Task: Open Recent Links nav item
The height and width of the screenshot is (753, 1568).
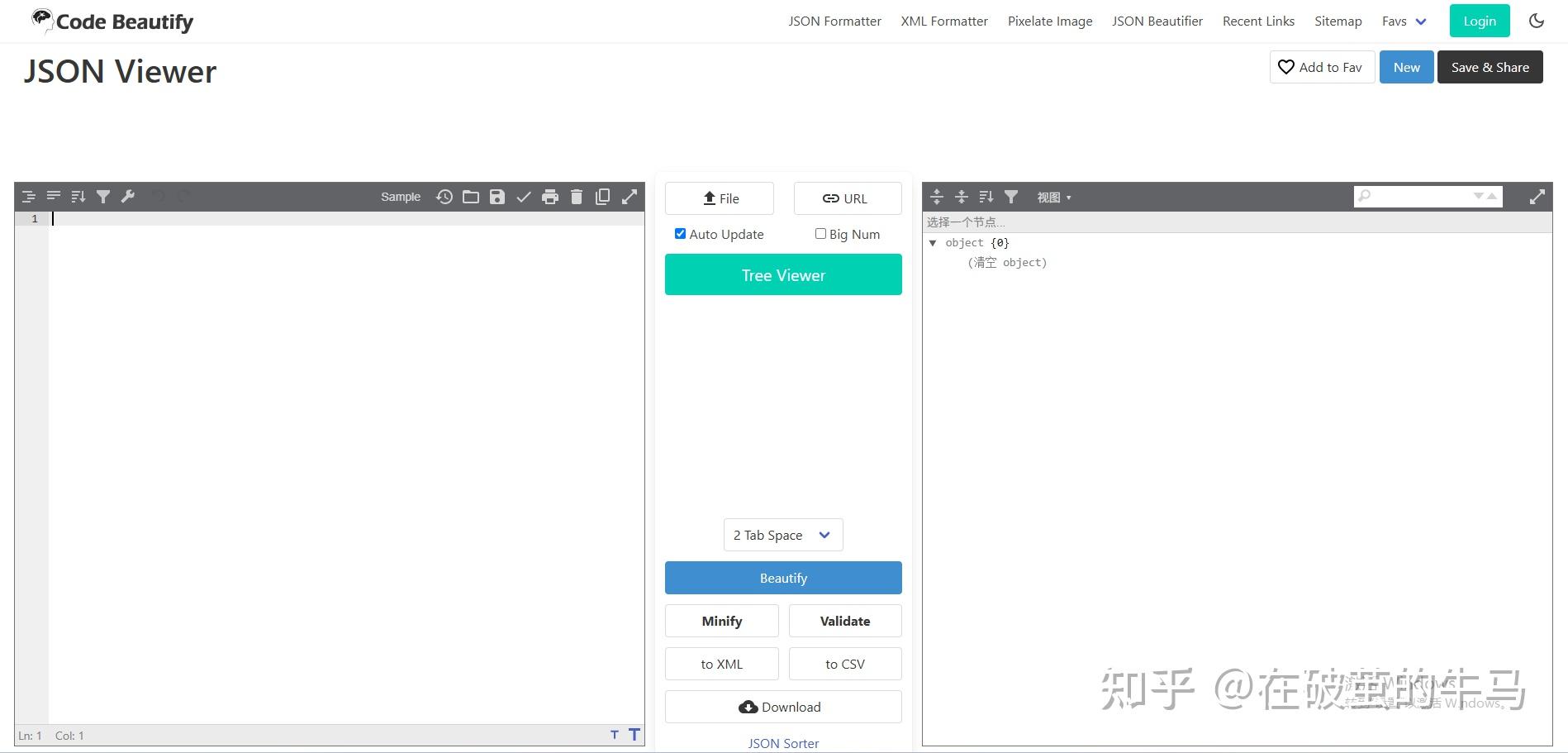Action: pyautogui.click(x=1258, y=21)
